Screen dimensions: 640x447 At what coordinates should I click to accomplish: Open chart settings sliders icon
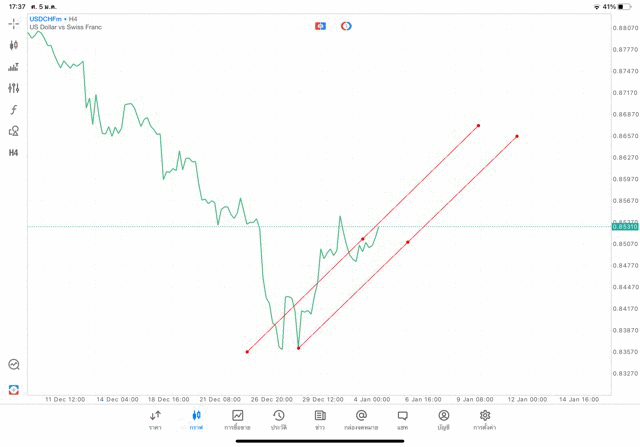(x=14, y=88)
